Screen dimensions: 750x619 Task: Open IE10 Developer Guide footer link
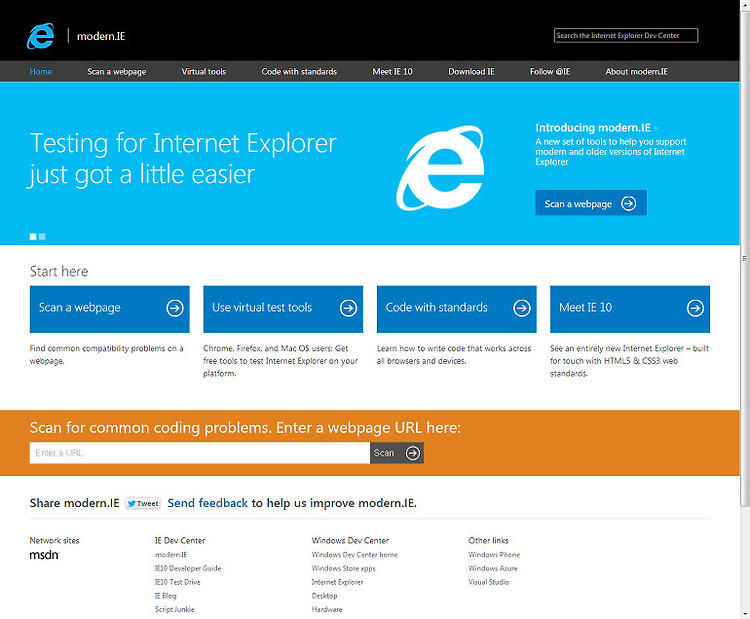(188, 568)
